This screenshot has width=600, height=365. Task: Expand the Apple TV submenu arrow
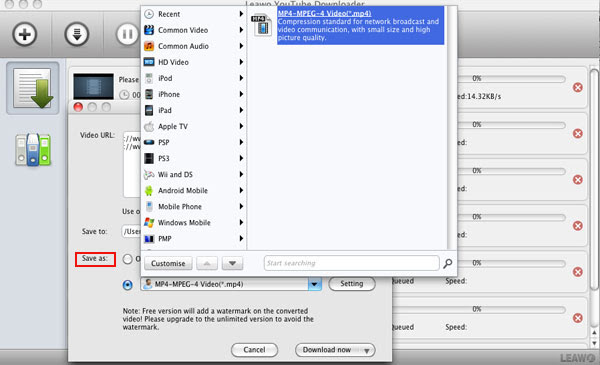point(241,126)
